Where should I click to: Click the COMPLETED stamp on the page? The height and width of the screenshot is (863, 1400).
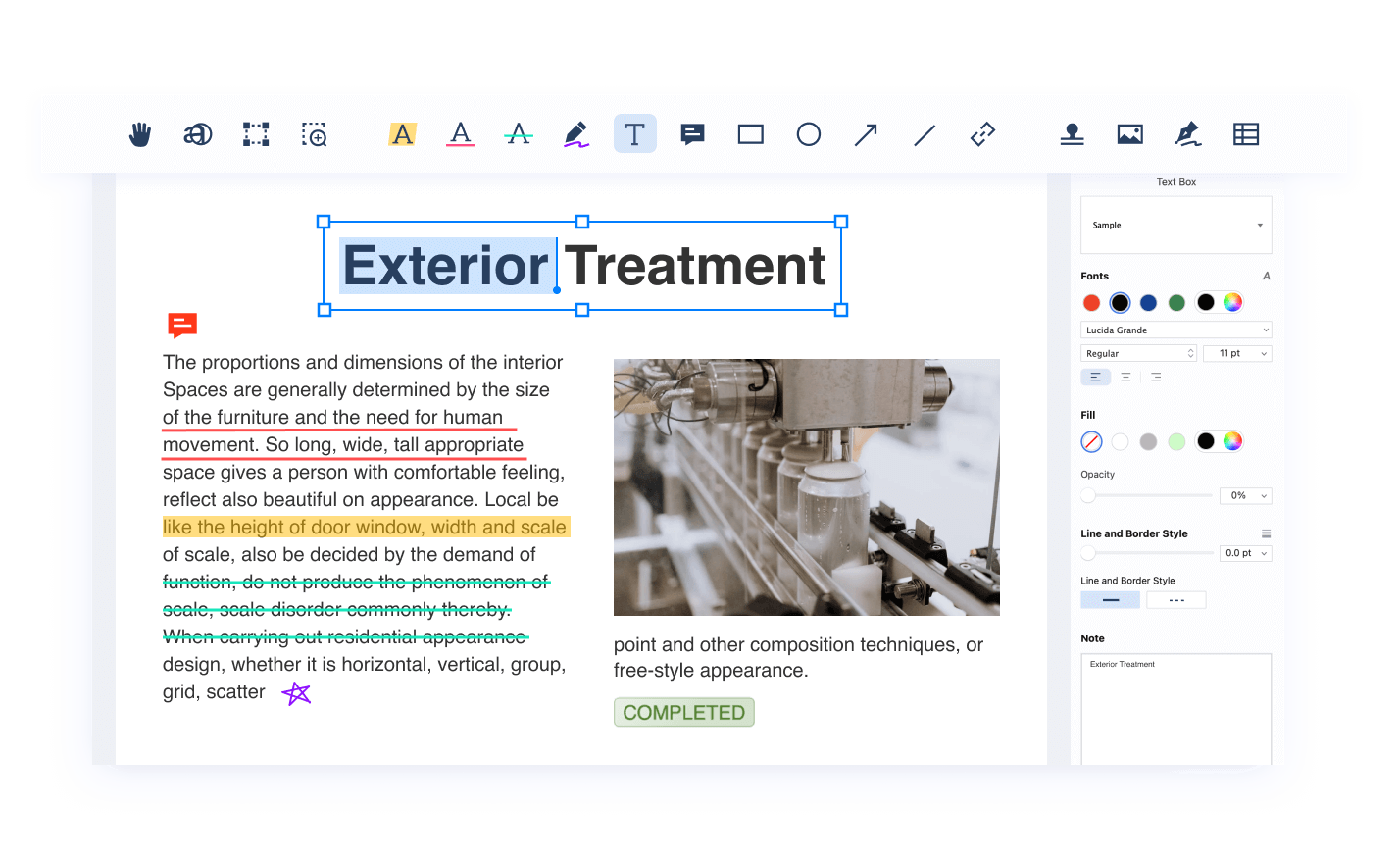(x=684, y=713)
